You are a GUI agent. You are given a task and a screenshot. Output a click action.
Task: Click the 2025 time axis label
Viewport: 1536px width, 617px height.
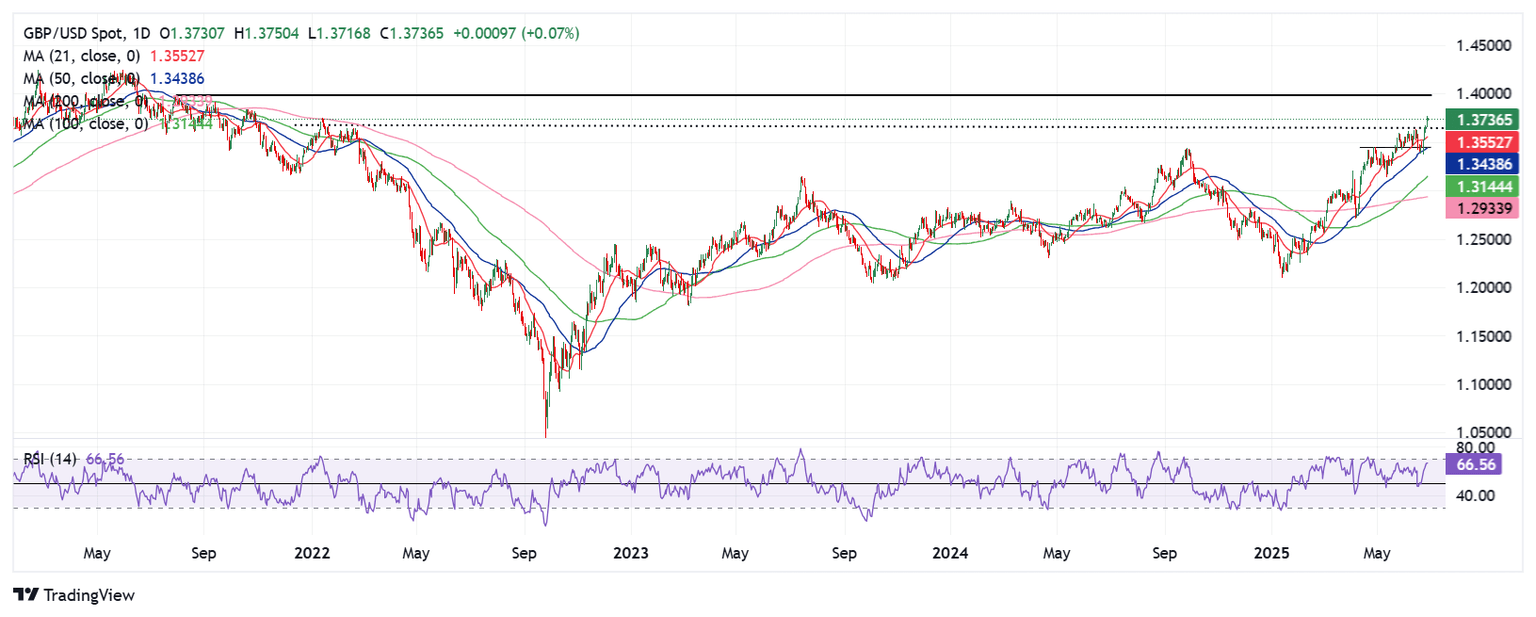coord(1272,552)
